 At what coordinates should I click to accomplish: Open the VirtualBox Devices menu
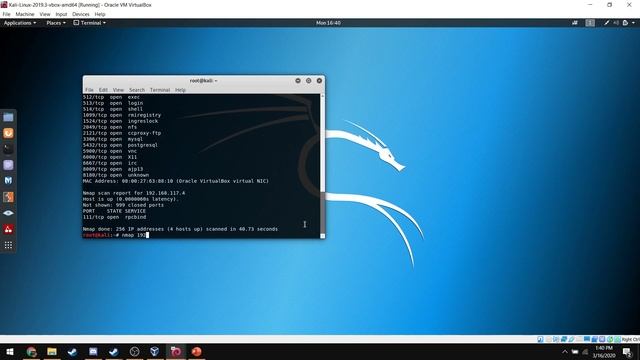point(81,14)
